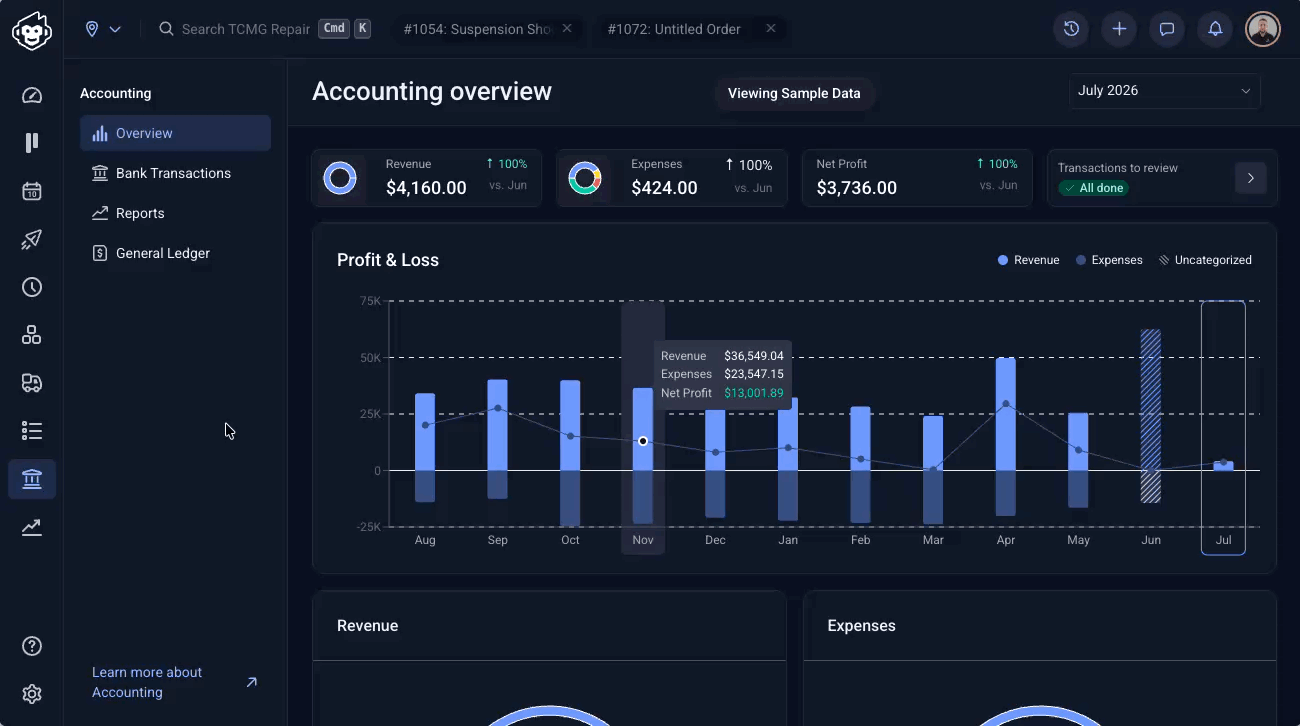This screenshot has width=1300, height=726.
Task: Open the clock icon in left sidebar
Action: coord(32,287)
